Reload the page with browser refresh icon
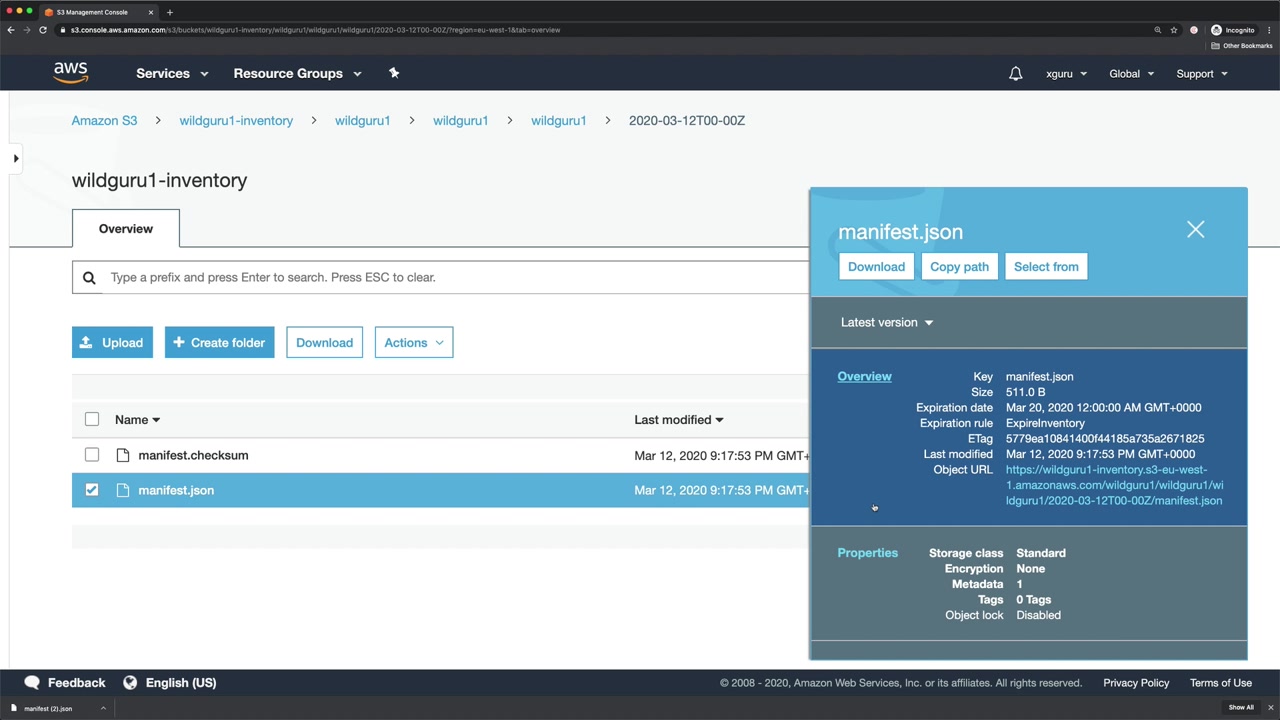Screen dimensions: 1280x720 (x=43, y=30)
